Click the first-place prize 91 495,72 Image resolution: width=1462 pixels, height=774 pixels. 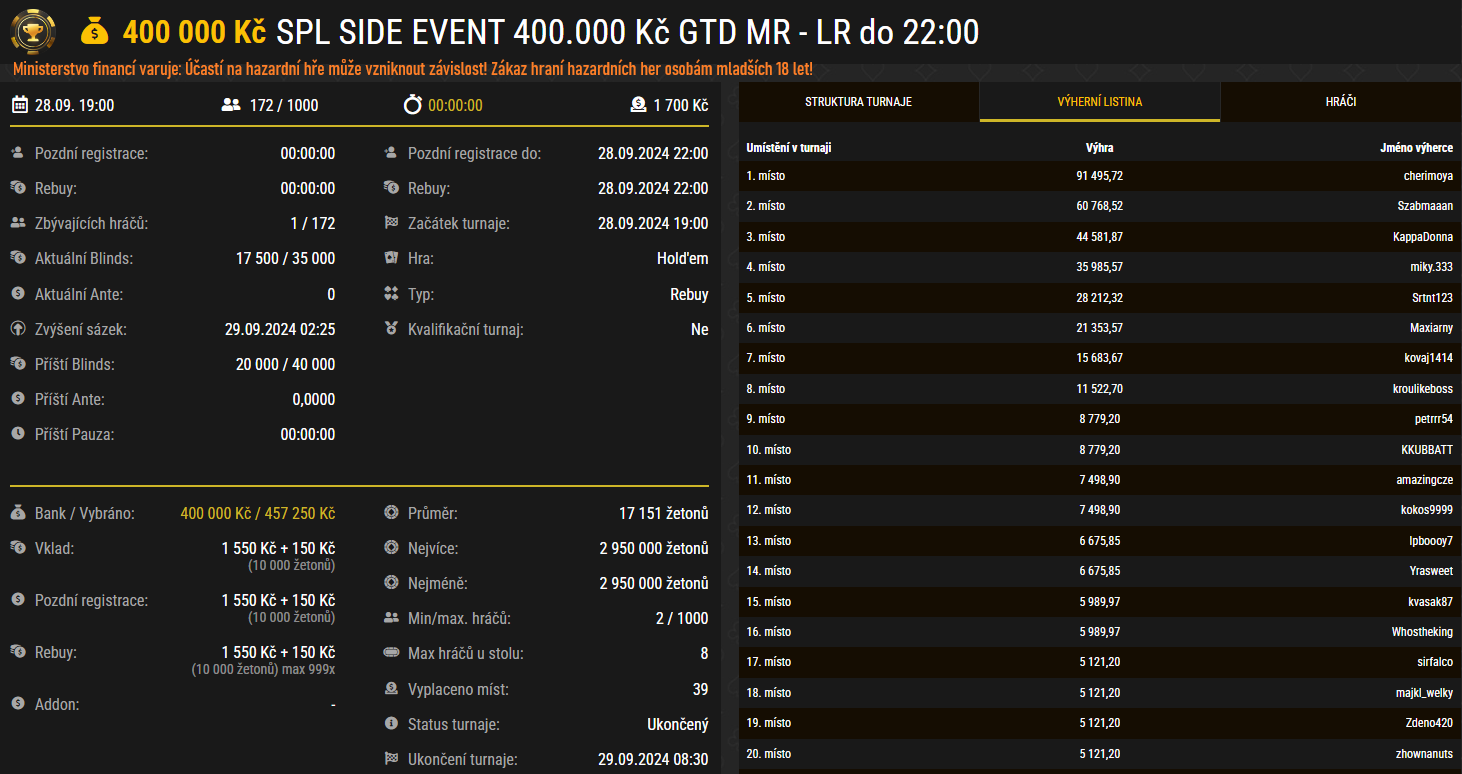pos(1100,176)
